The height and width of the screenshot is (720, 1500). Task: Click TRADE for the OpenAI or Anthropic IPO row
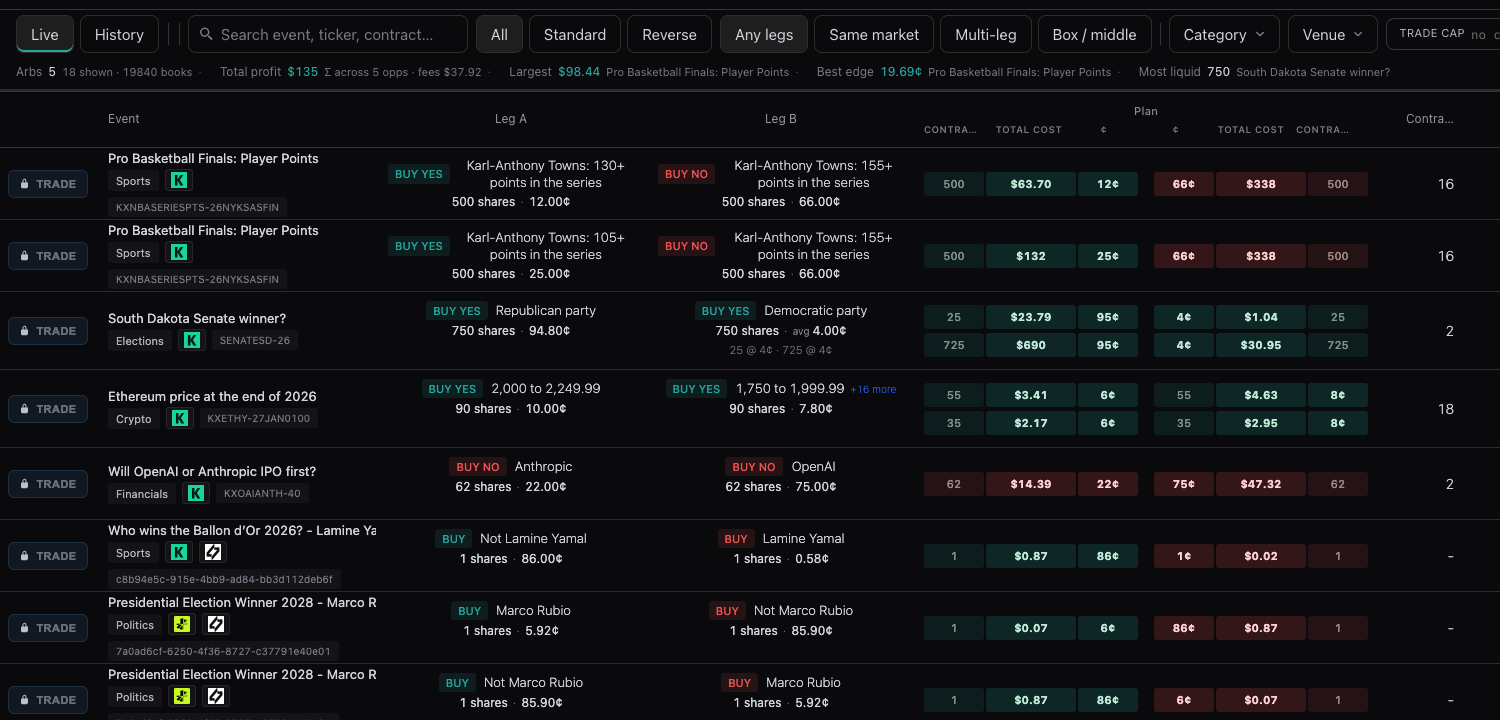point(48,484)
